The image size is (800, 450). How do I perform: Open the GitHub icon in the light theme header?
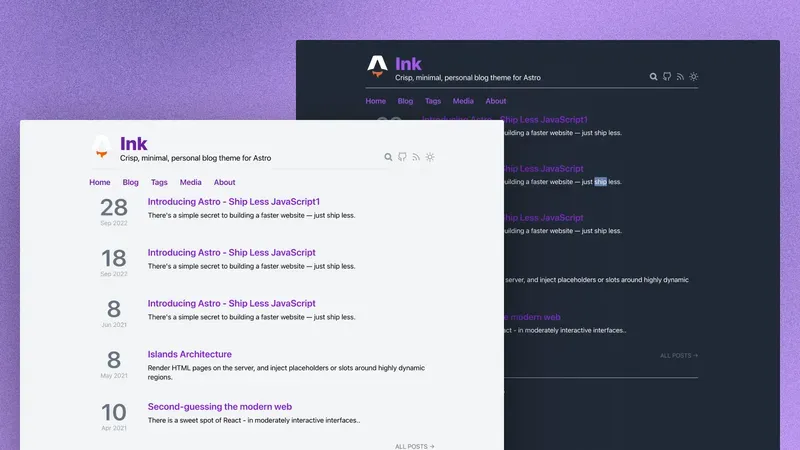[x=402, y=157]
